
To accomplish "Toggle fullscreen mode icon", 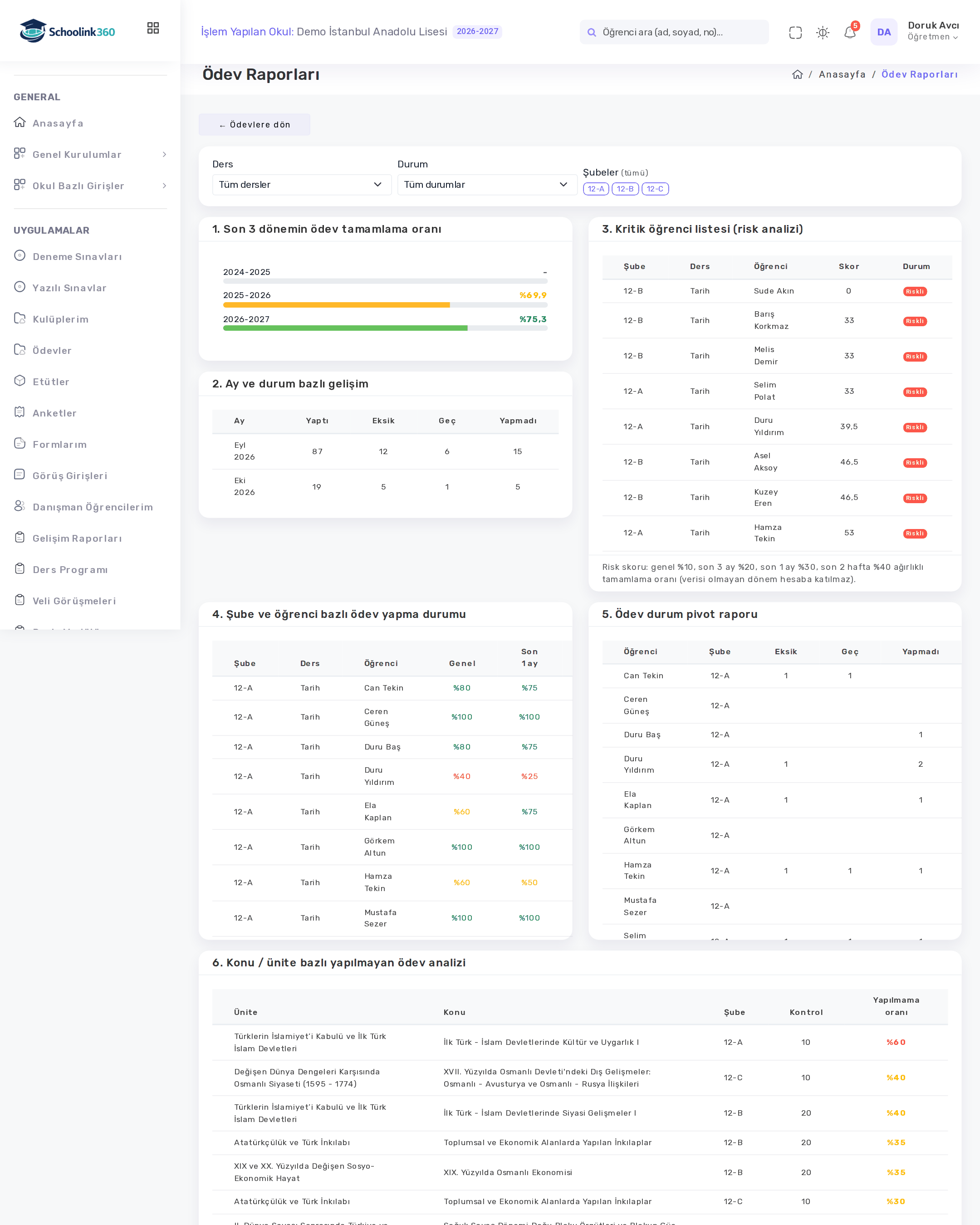I will point(795,32).
